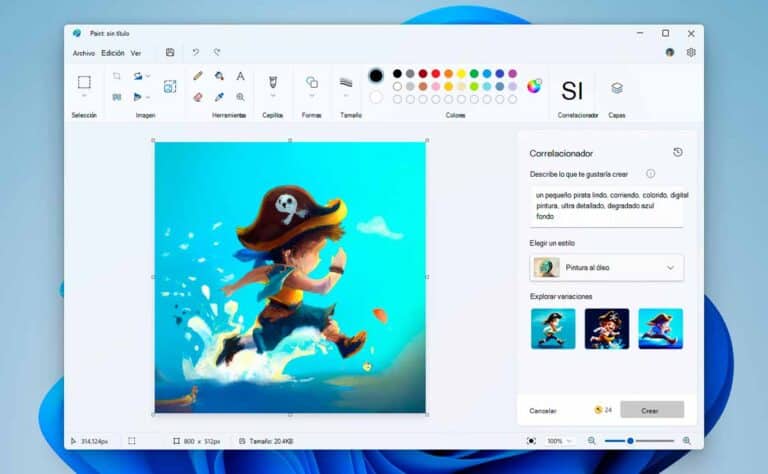The height and width of the screenshot is (474, 768).
Task: Open the Paint settings gear
Action: 691,52
